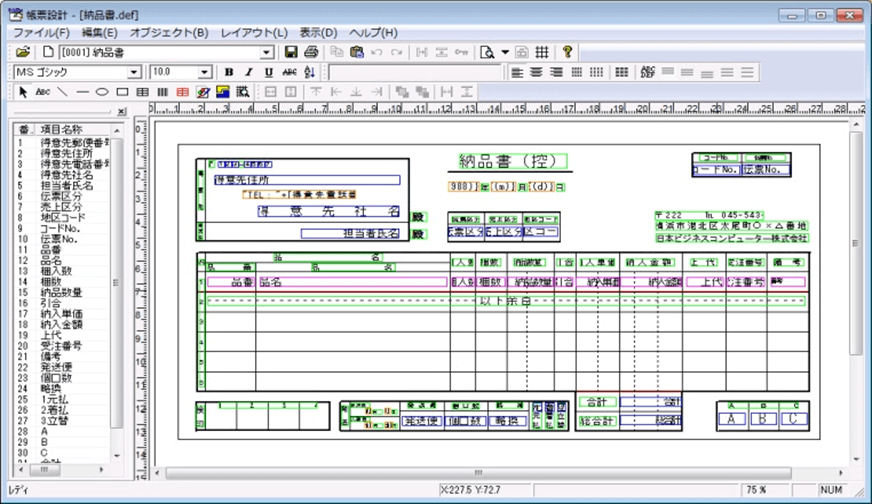The width and height of the screenshot is (872, 504).
Task: Open the レイアウト(L) menu
Action: [x=254, y=32]
